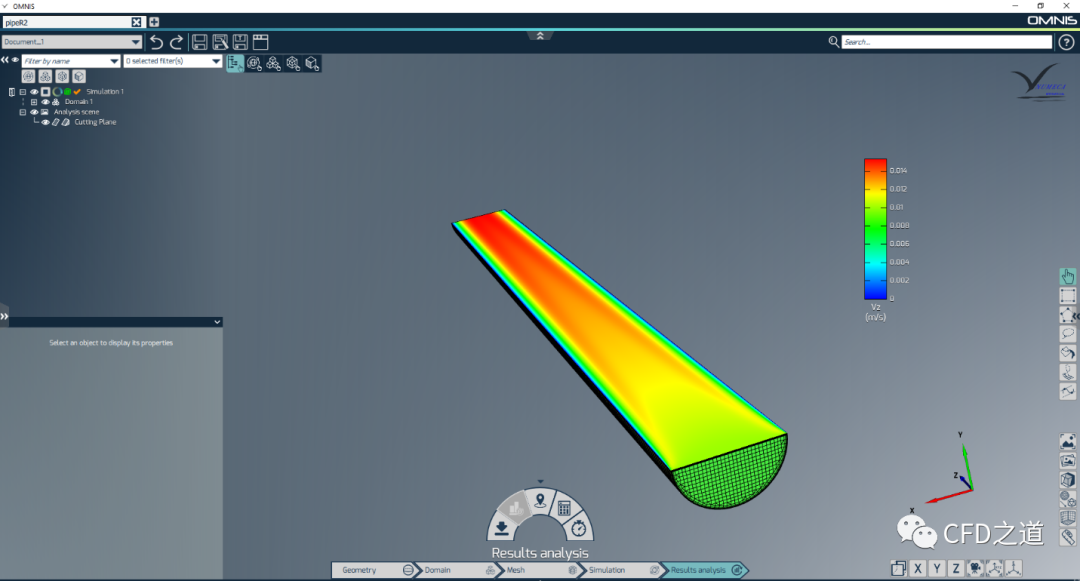Click the curve plot tool icon
1080x581 pixels.
click(1068, 392)
